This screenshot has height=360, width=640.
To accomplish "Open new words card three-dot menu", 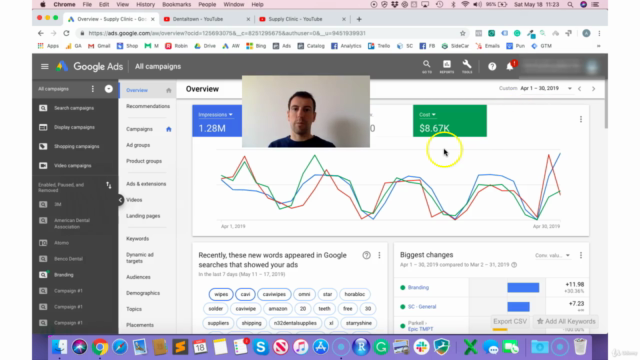I will (x=379, y=256).
